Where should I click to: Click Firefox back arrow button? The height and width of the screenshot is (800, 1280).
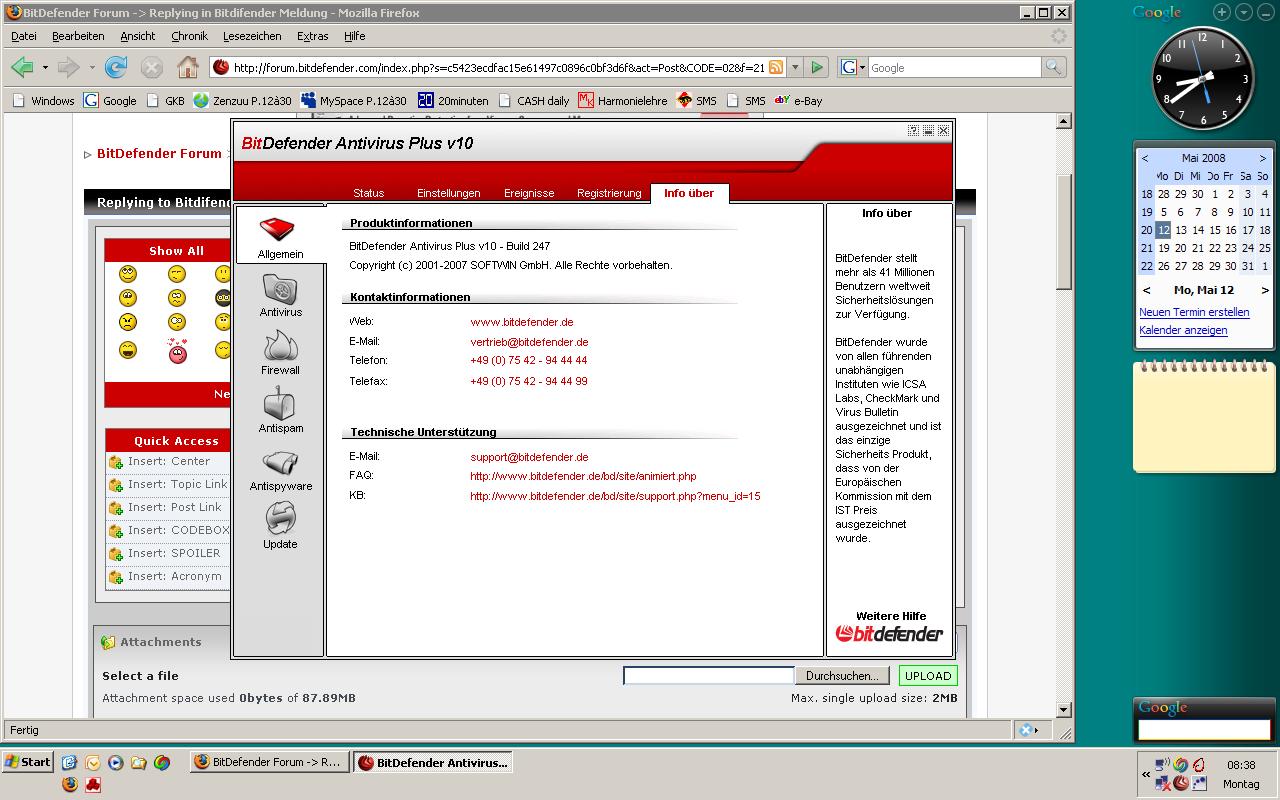[22, 67]
